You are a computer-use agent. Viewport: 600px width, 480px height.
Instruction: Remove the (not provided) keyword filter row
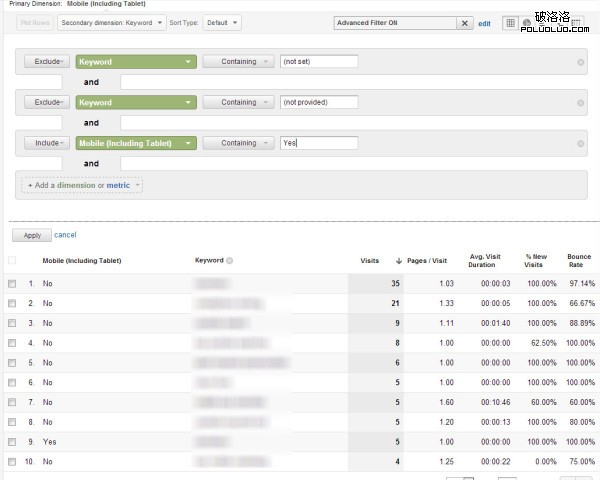tap(581, 102)
